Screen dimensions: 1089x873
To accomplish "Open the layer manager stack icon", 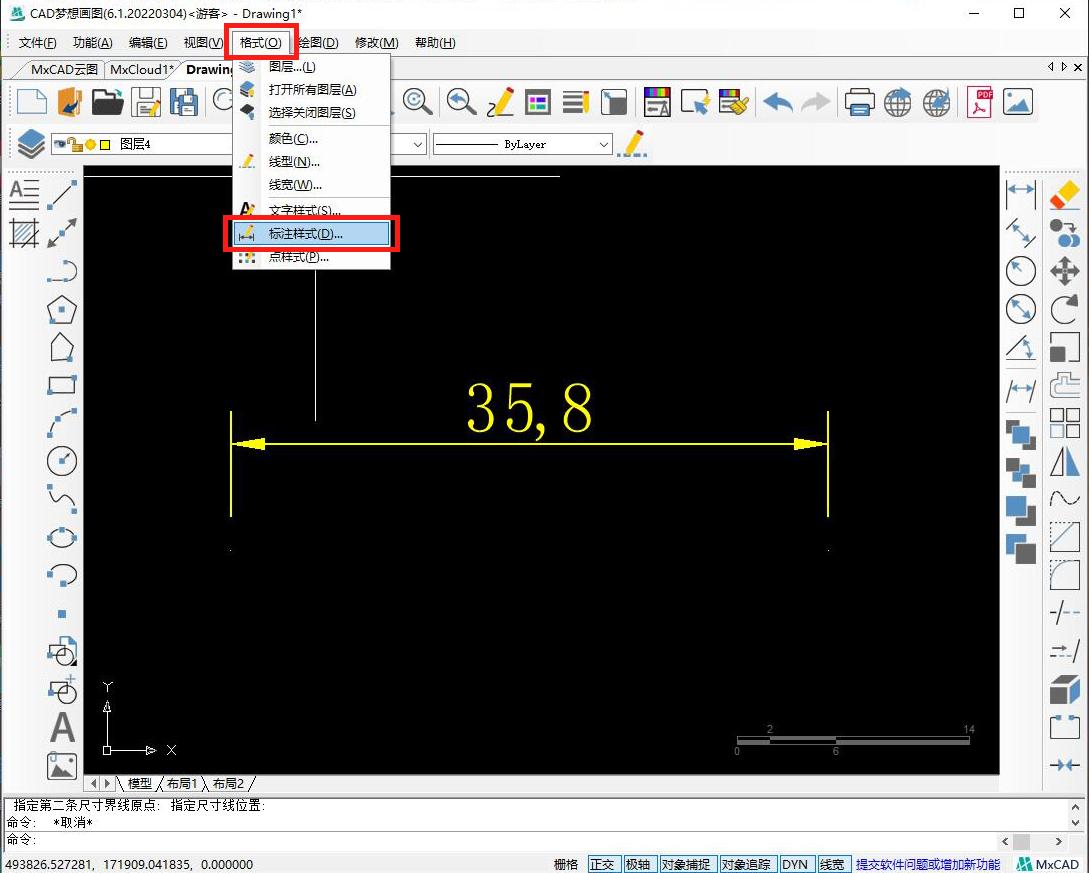I will pos(30,144).
